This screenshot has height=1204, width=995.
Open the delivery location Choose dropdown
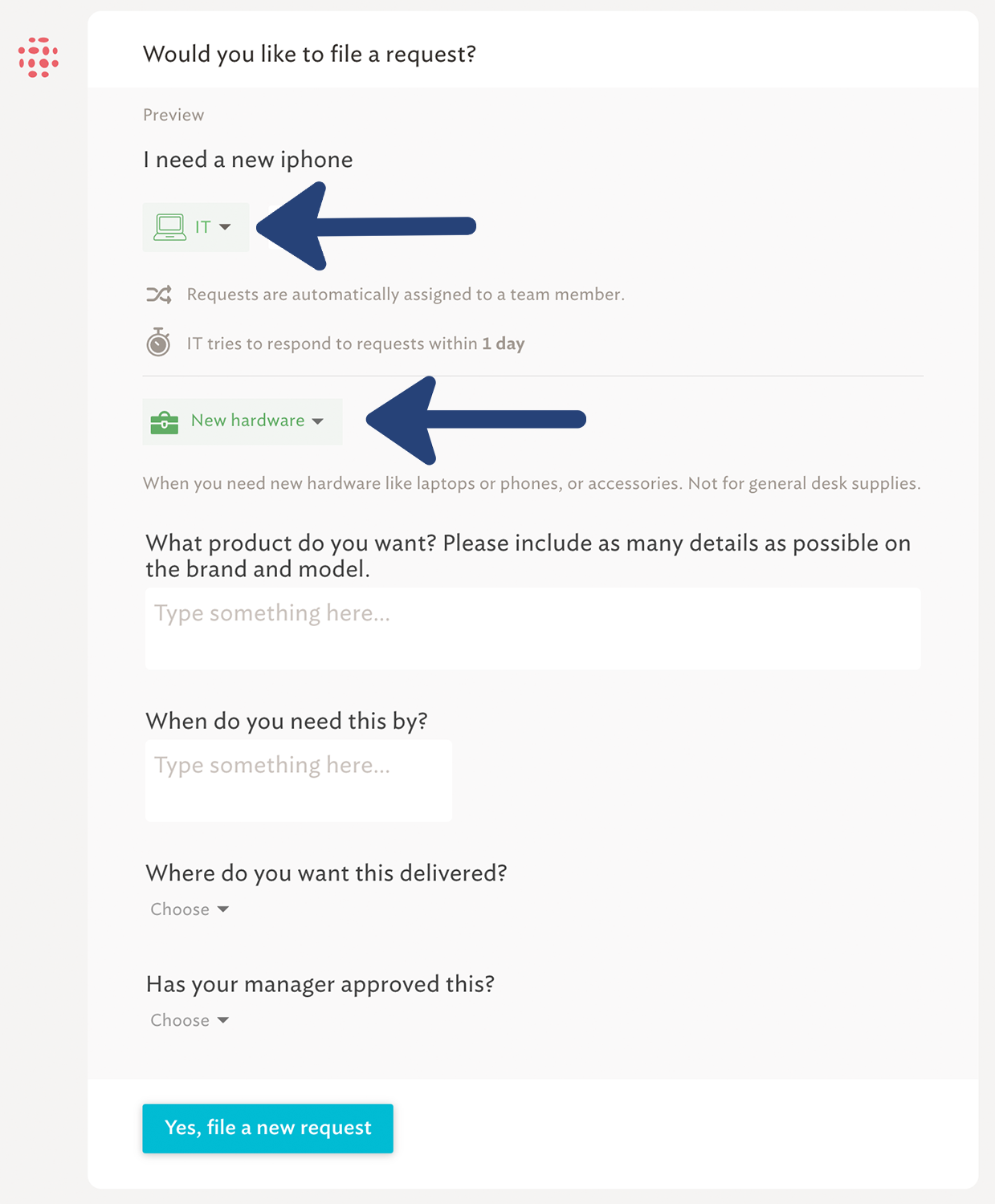click(x=190, y=909)
